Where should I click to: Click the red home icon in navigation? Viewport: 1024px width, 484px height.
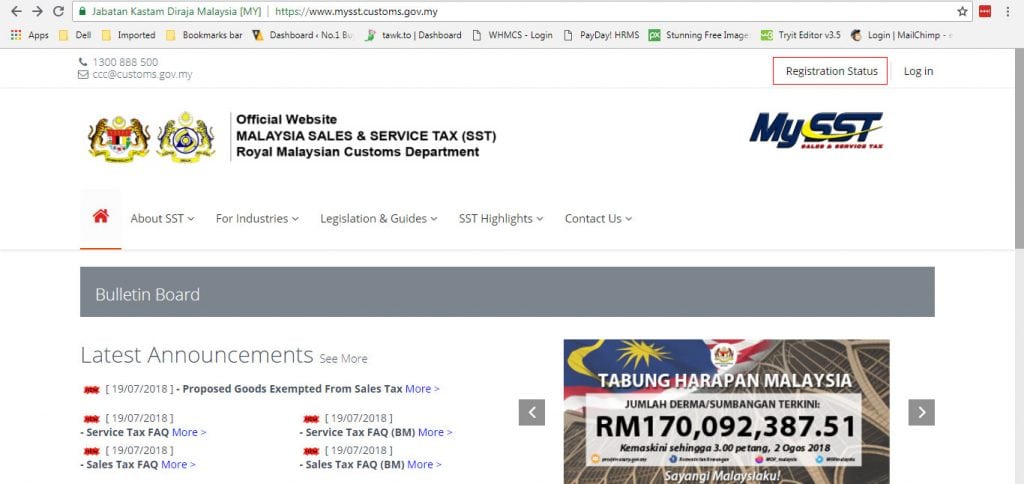(x=101, y=216)
